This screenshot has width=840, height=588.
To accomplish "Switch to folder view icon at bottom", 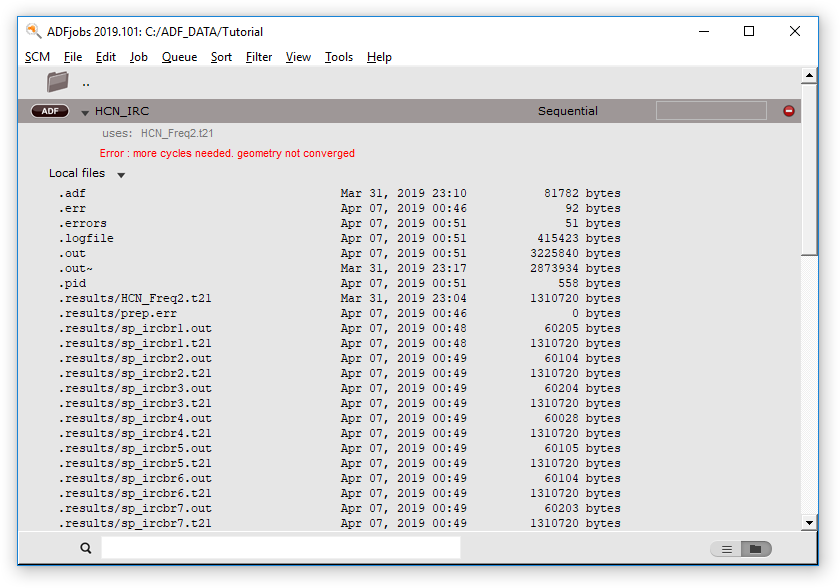I will coord(756,549).
